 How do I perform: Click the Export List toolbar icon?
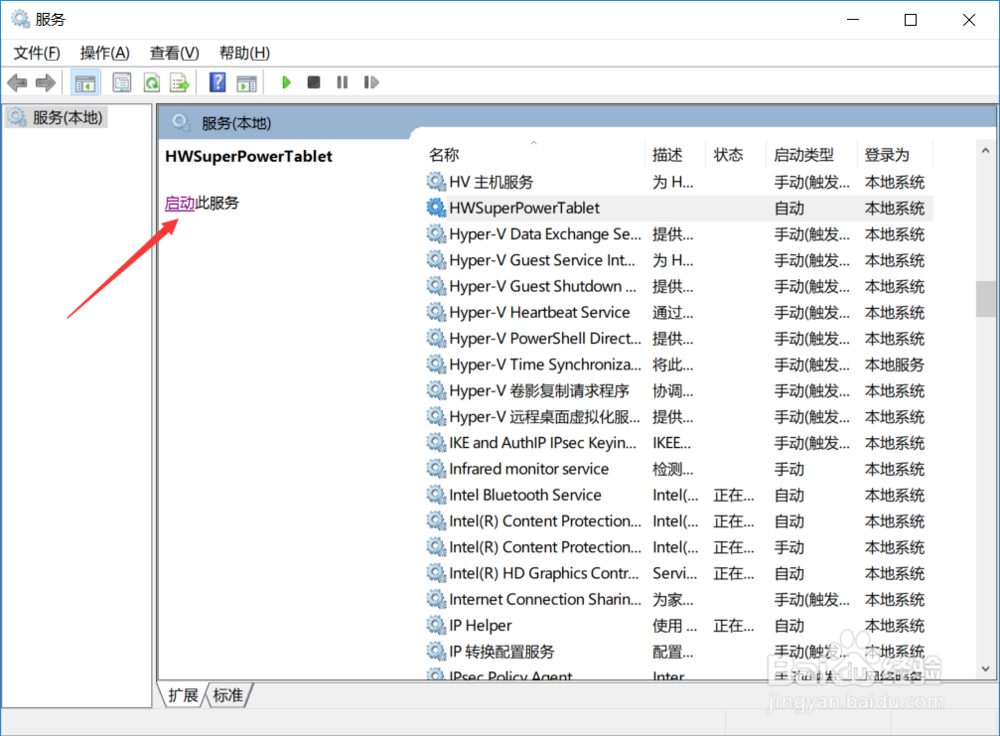click(180, 82)
